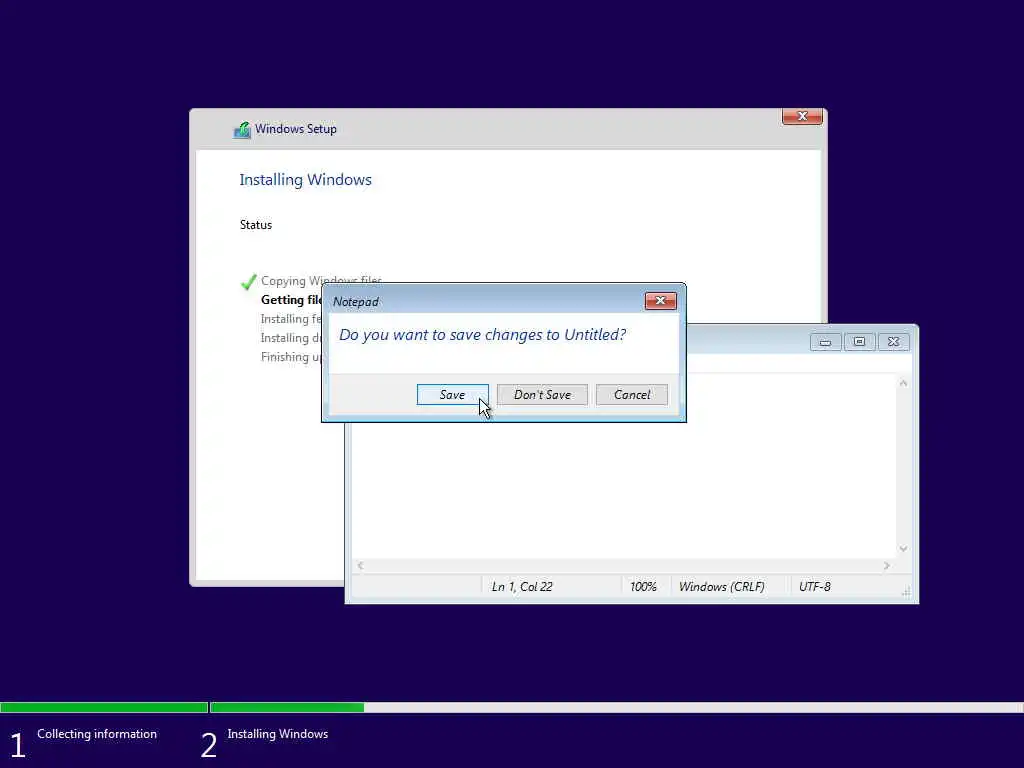The height and width of the screenshot is (768, 1024).
Task: Click the 'Windows Setup' title text
Action: [x=296, y=129]
